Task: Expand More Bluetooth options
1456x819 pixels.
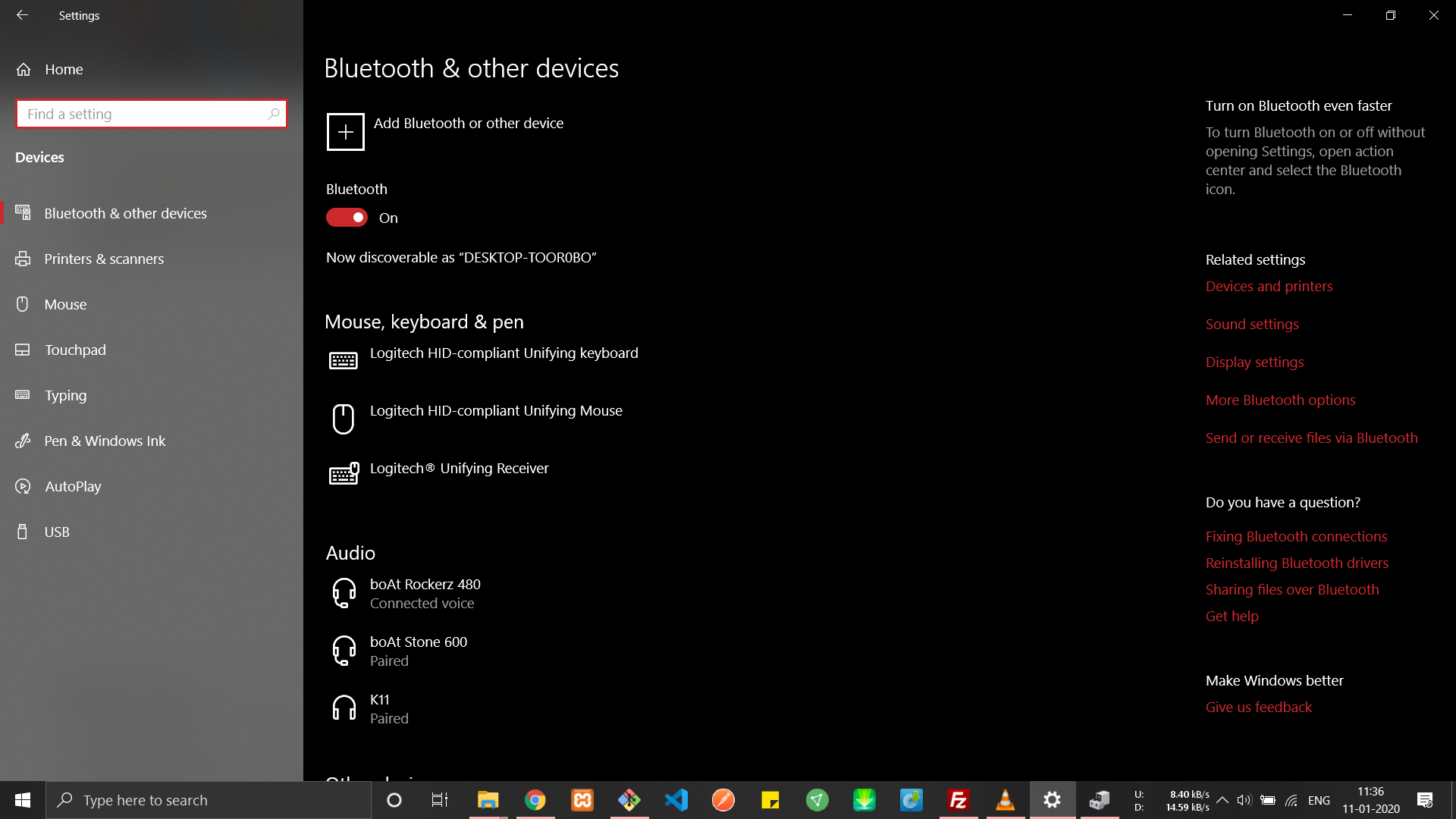Action: (1282, 399)
